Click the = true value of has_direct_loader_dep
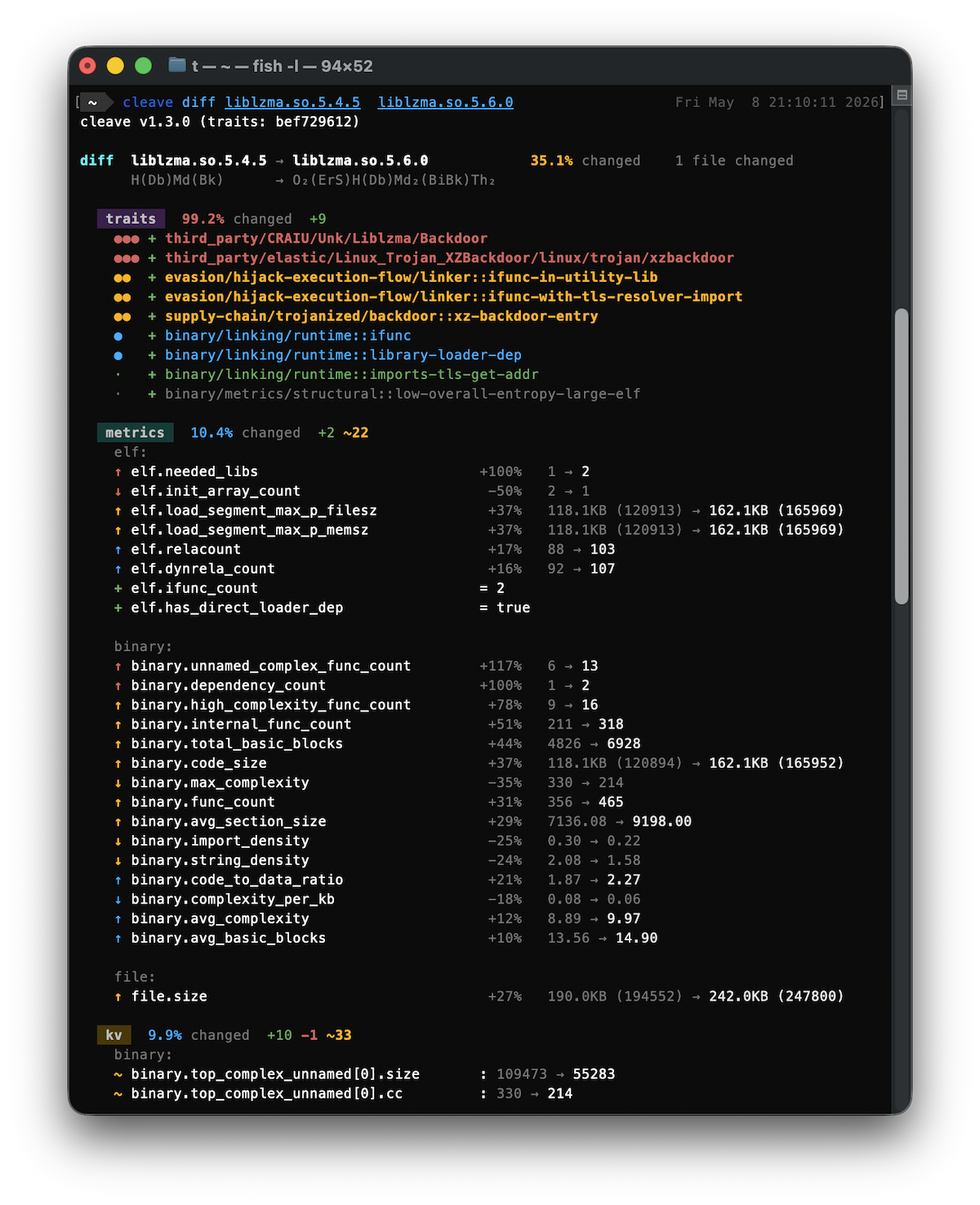Screen dimensions: 980x1205 point(505,608)
